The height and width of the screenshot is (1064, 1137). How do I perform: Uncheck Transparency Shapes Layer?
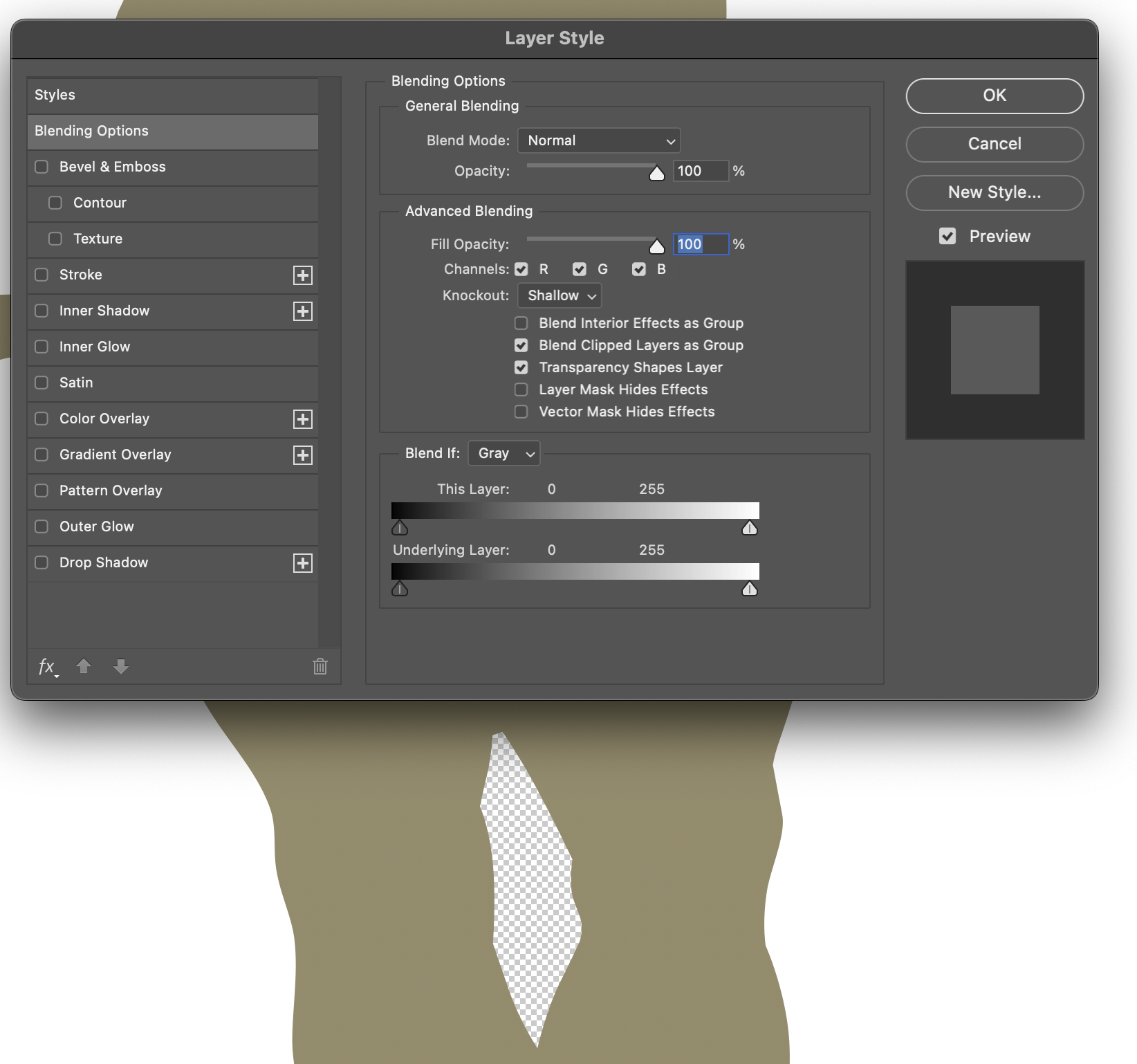[x=521, y=367]
